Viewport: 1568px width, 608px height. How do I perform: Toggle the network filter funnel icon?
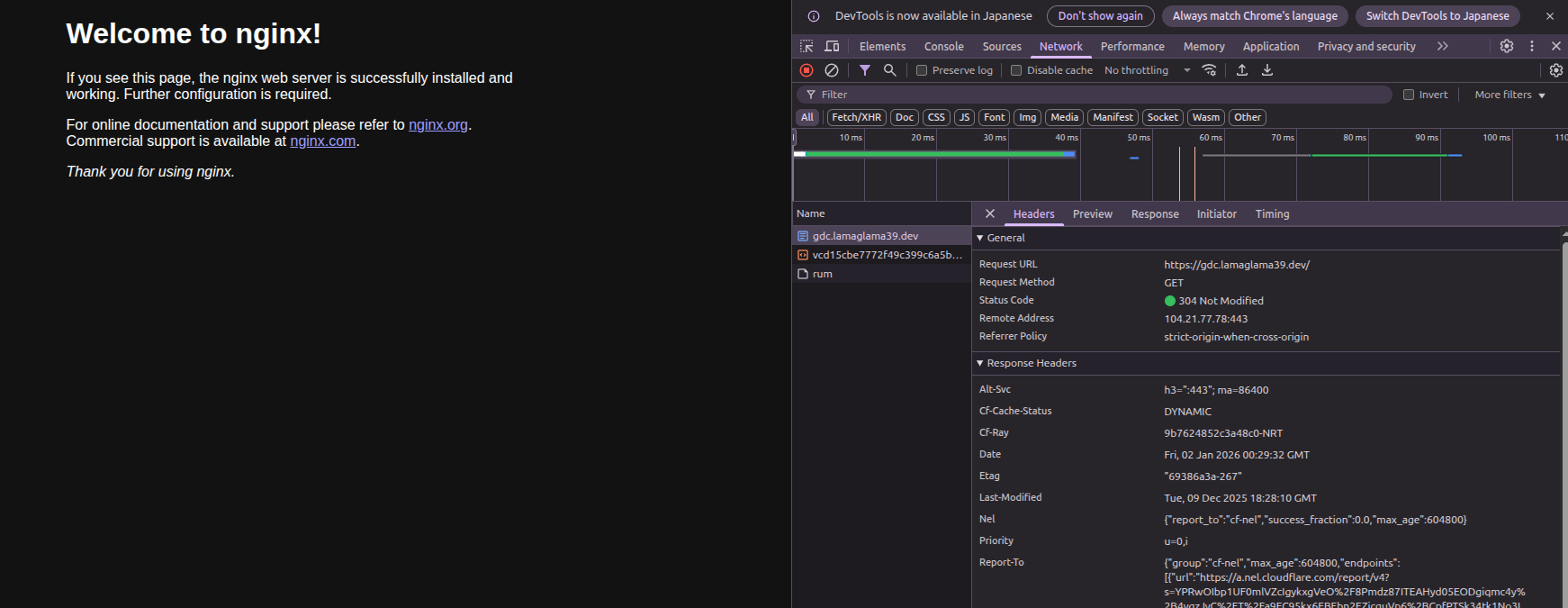[x=865, y=70]
